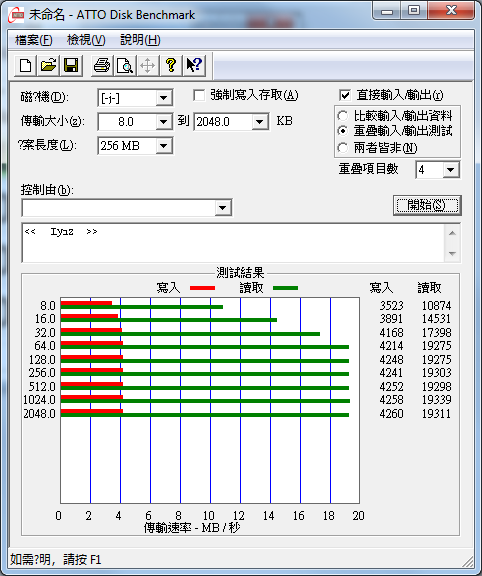This screenshot has width=482, height=576.
Task: Click scroll up arrow in description box
Action: click(x=452, y=233)
